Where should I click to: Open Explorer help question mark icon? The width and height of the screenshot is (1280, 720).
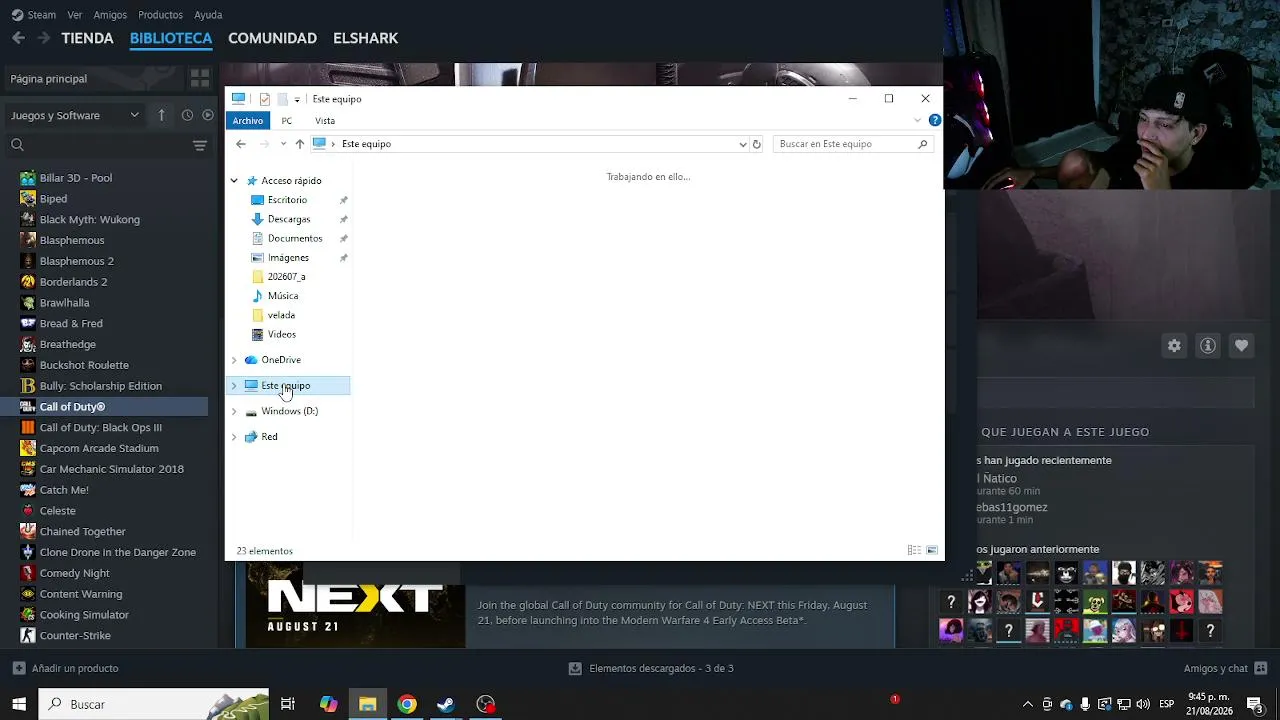[x=935, y=121]
